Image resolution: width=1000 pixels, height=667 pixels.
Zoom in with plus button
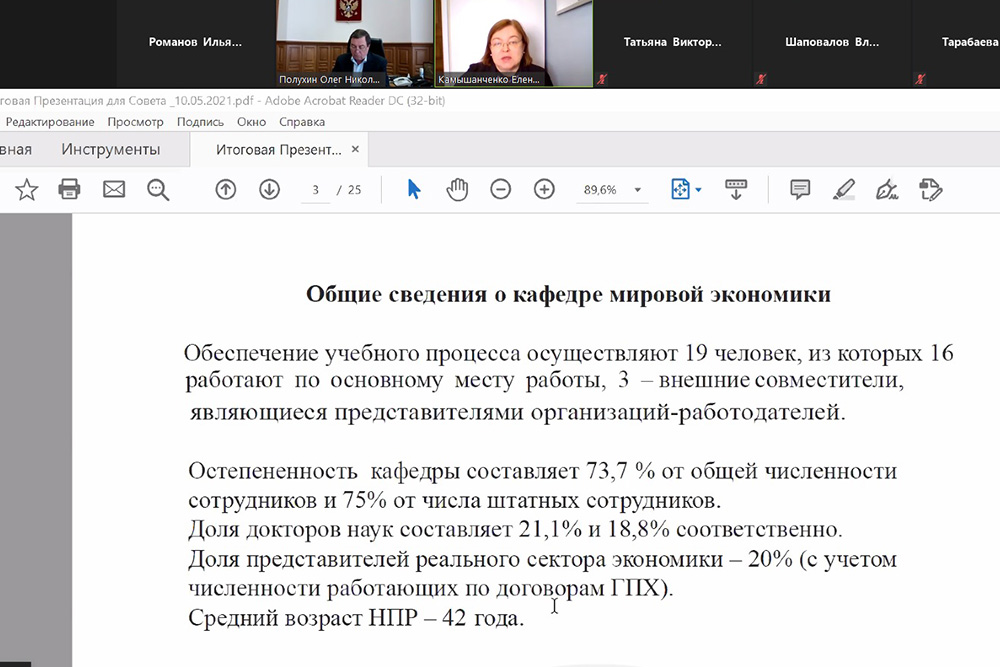544,189
